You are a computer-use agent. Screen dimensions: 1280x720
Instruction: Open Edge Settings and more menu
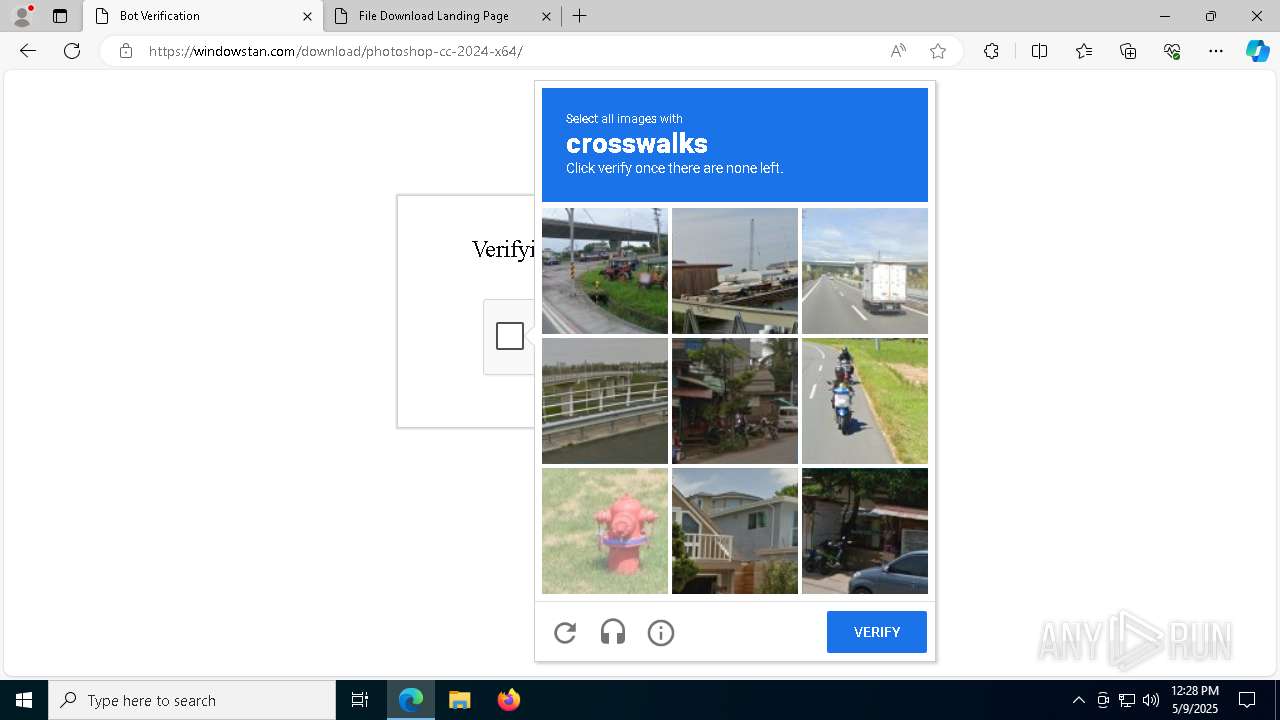[x=1216, y=51]
